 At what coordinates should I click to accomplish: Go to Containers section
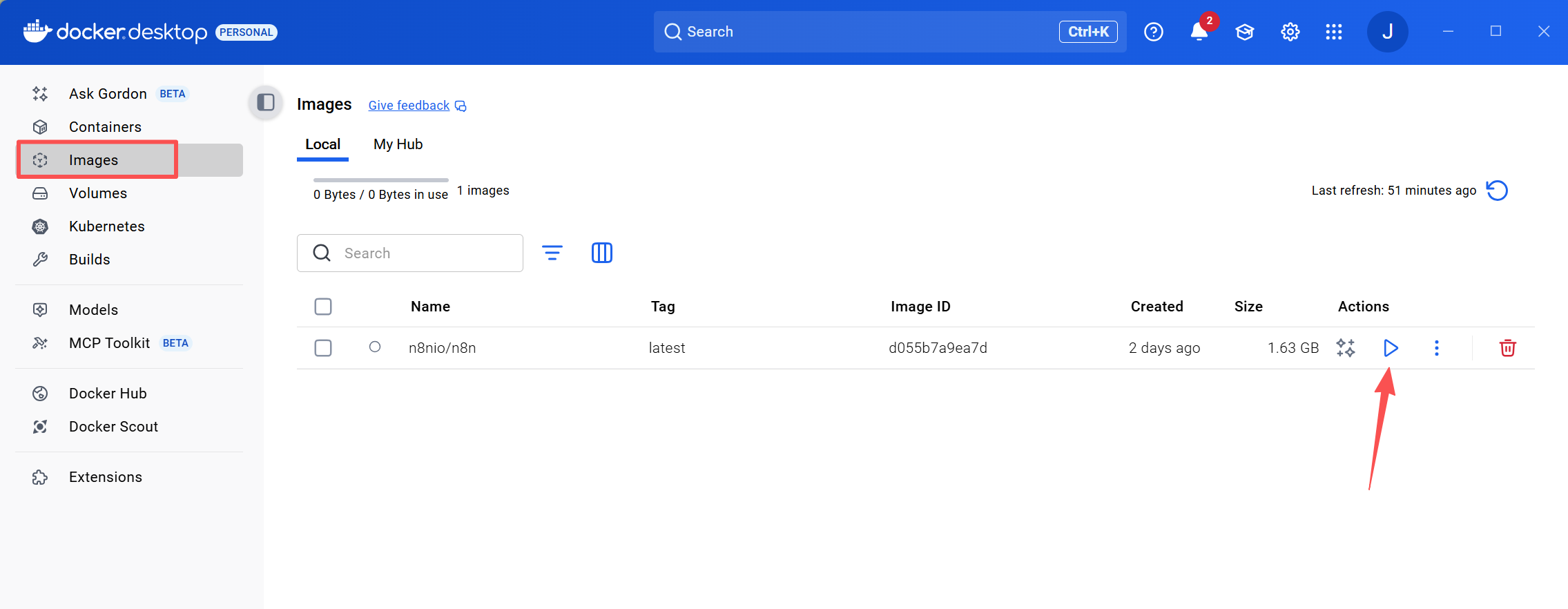click(129, 127)
